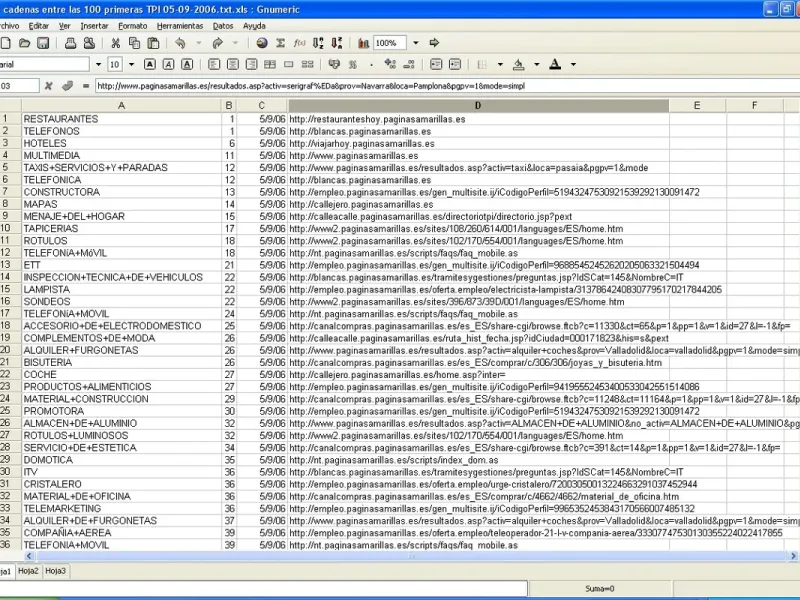The image size is (800, 600).
Task: Select column A header
Action: tap(121, 106)
